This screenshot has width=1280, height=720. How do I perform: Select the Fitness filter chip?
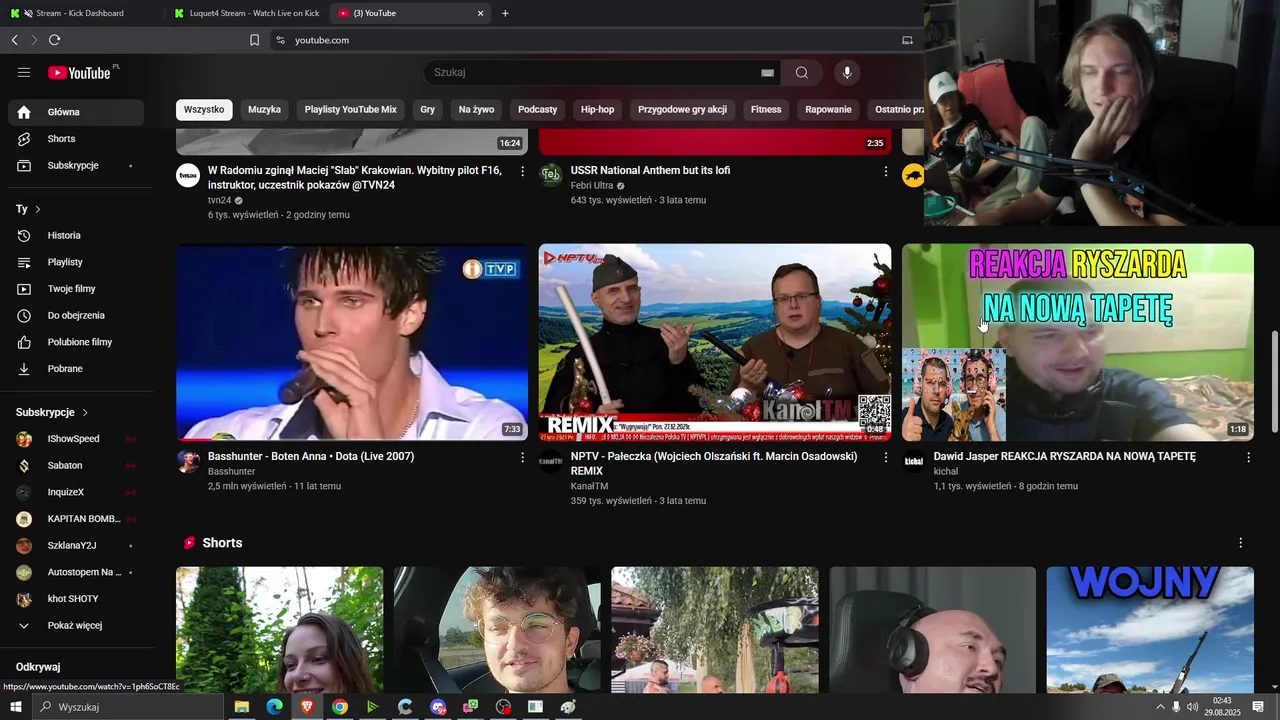(x=766, y=110)
